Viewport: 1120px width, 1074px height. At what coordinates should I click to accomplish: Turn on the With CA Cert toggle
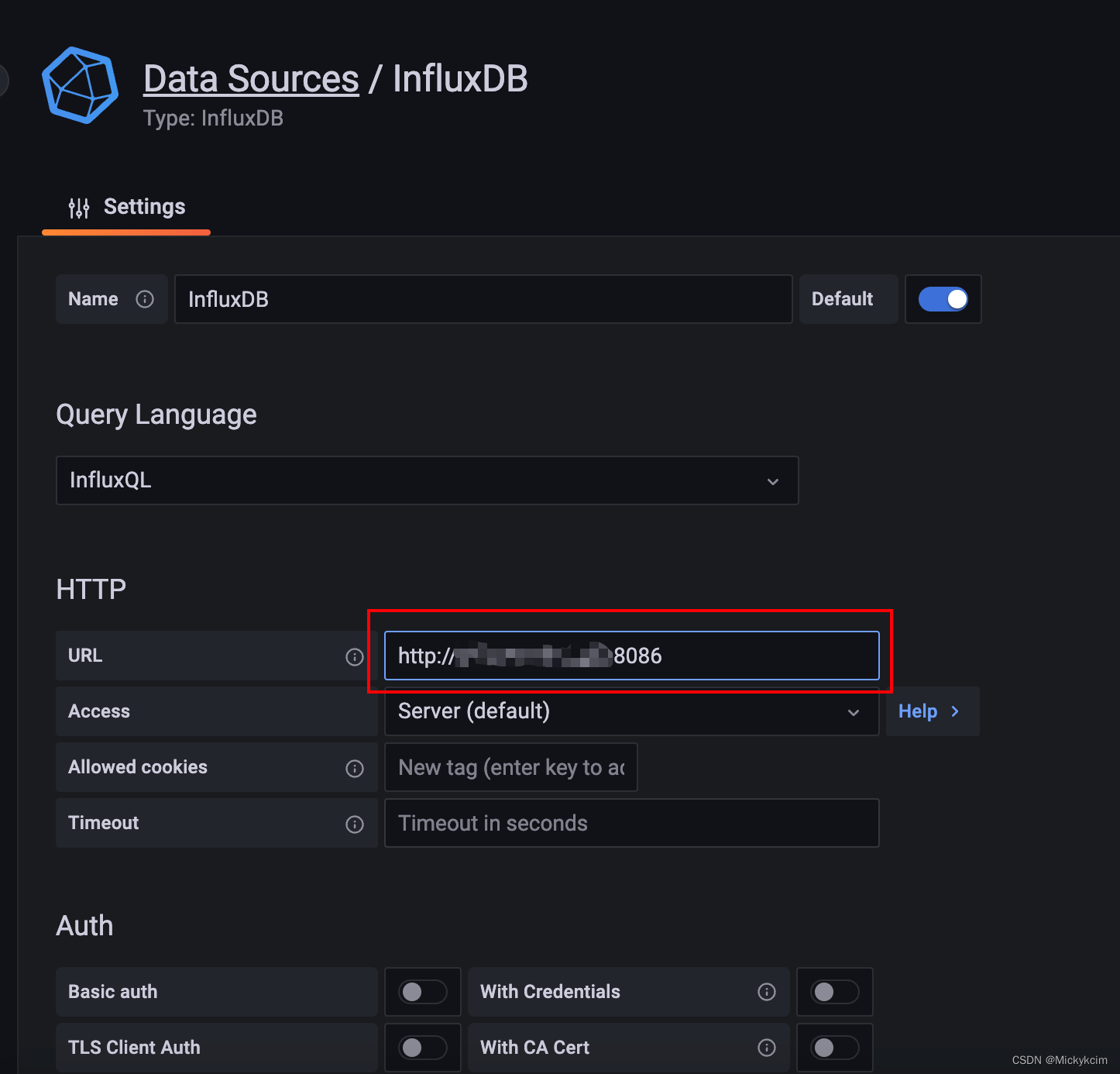834,1048
